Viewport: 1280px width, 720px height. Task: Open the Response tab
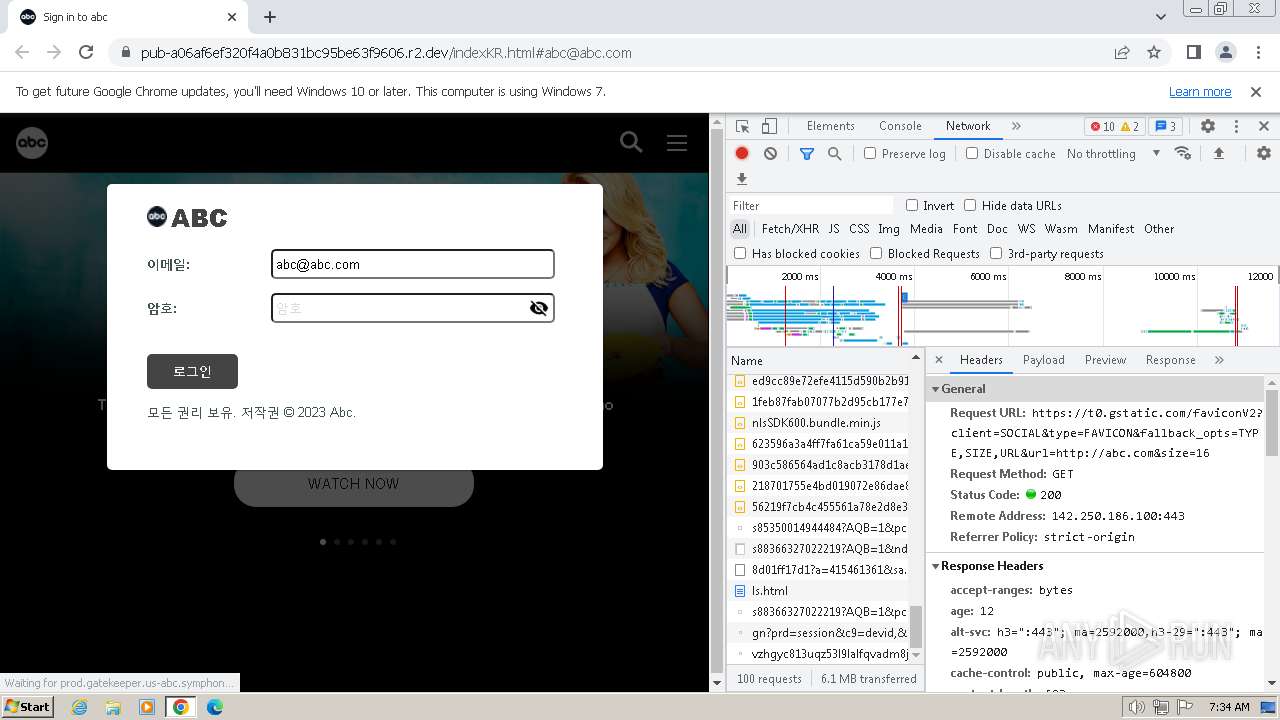click(x=1170, y=360)
